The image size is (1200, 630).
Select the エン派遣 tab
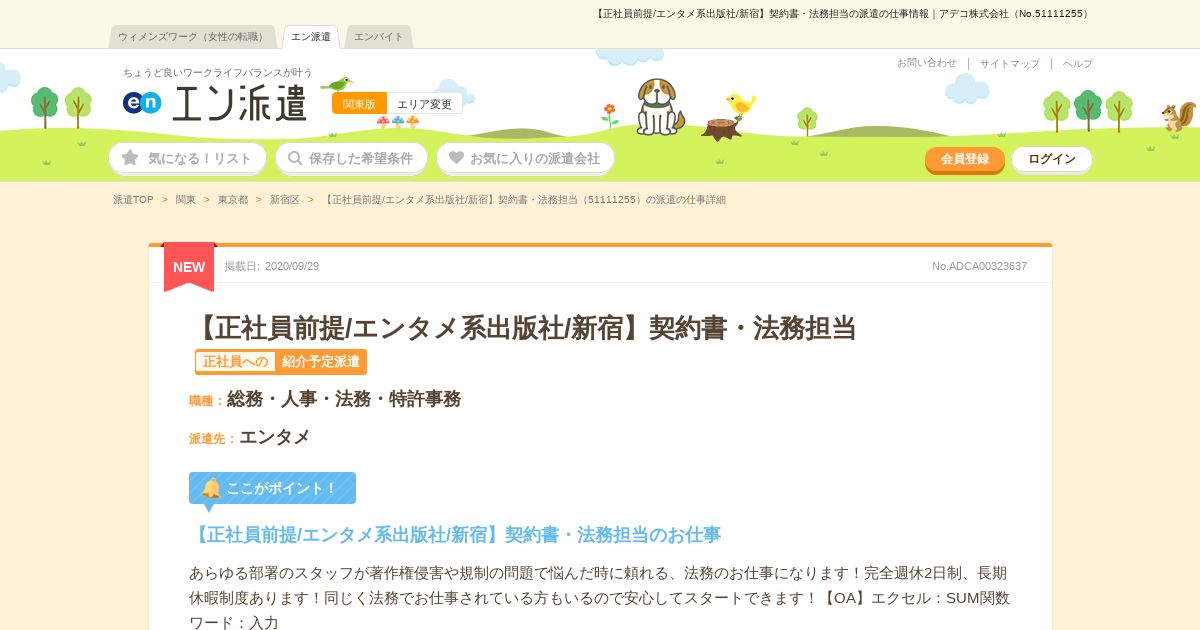click(x=311, y=37)
